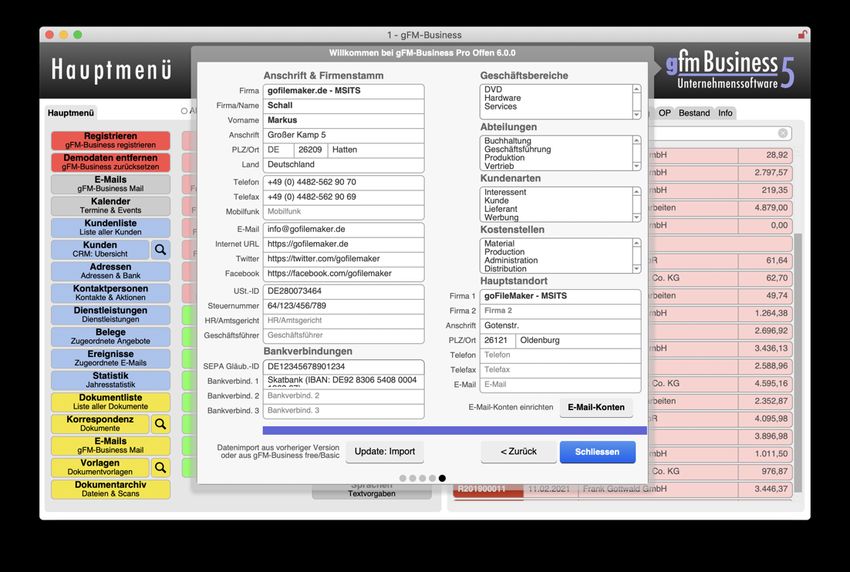
Task: Click down arrow of Abteilungen list
Action: pyautogui.click(x=637, y=166)
